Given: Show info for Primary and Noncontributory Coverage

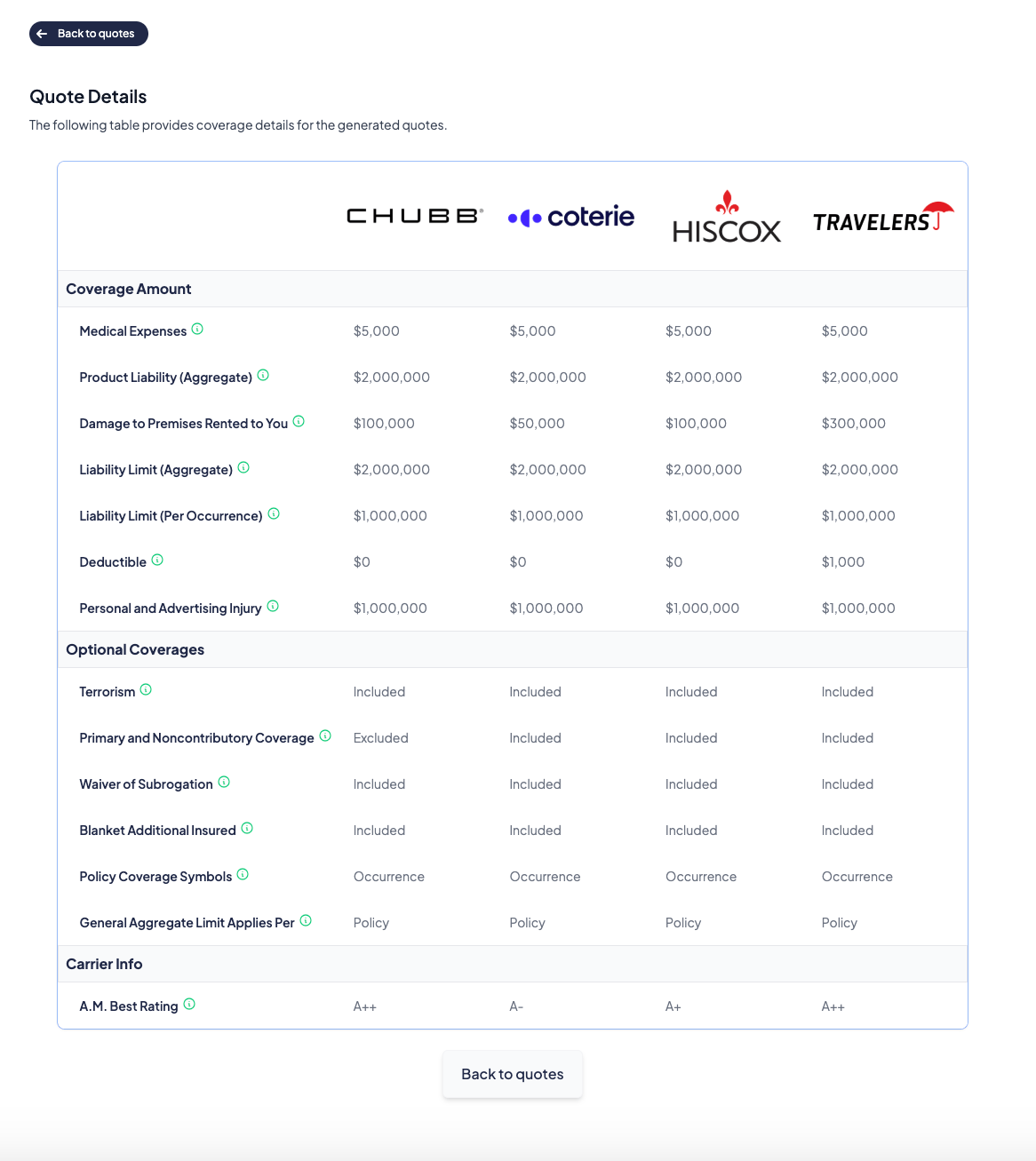Looking at the screenshot, I should click(x=325, y=736).
